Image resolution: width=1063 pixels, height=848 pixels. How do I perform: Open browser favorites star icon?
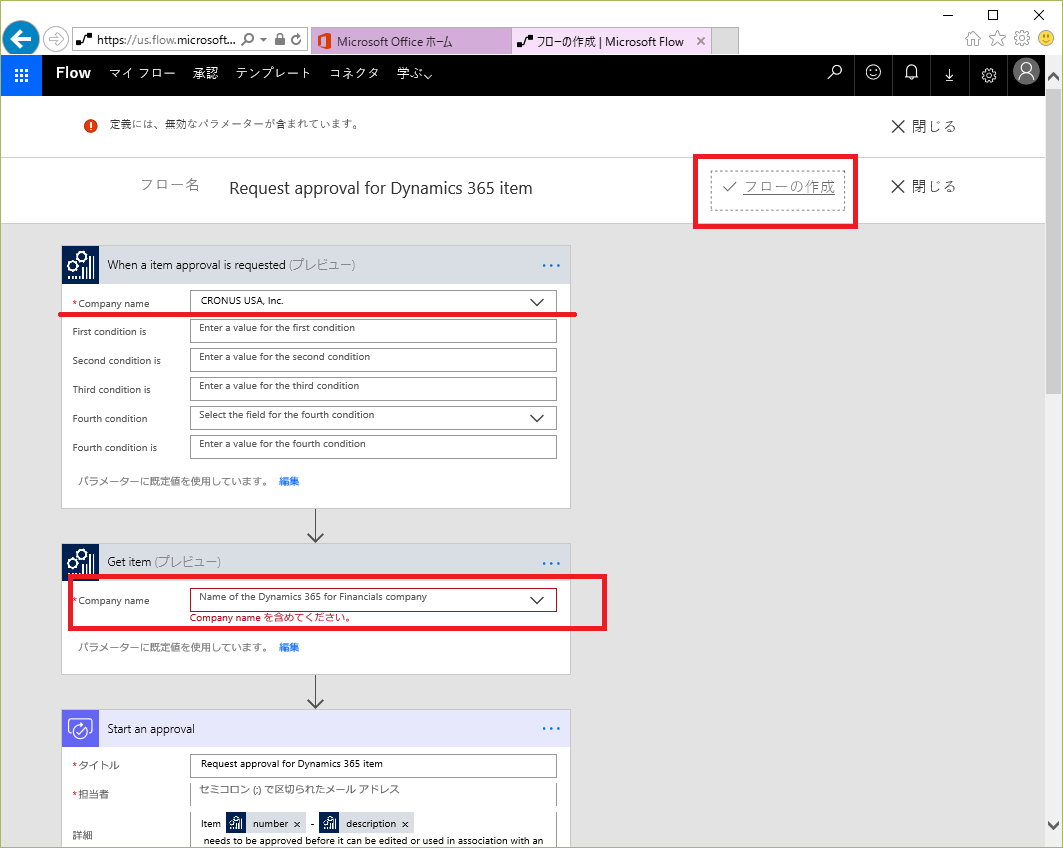[x=997, y=38]
